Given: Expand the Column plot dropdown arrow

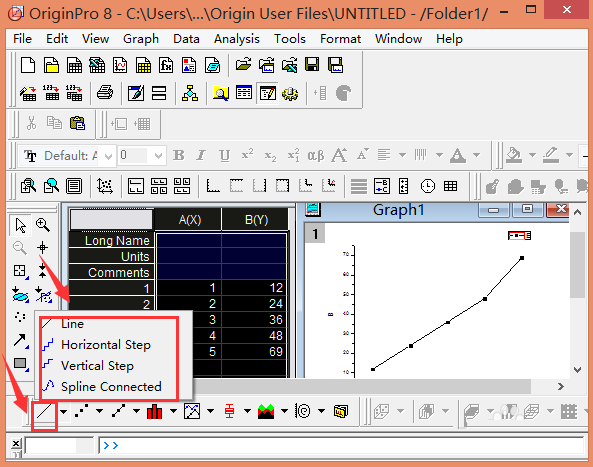Looking at the screenshot, I should click(x=173, y=411).
